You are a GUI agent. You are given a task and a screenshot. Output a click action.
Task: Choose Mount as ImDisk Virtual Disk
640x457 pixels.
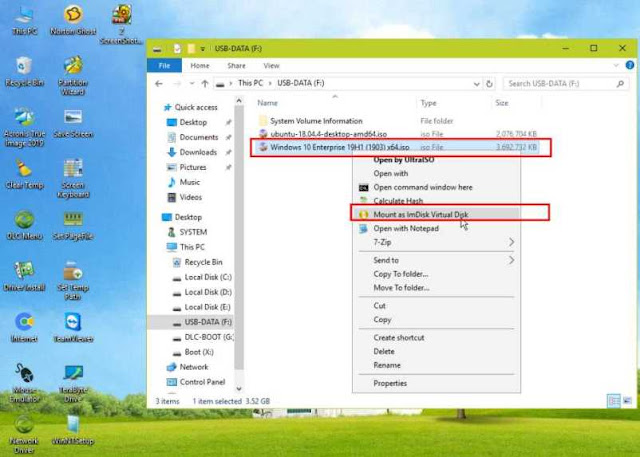[436, 214]
